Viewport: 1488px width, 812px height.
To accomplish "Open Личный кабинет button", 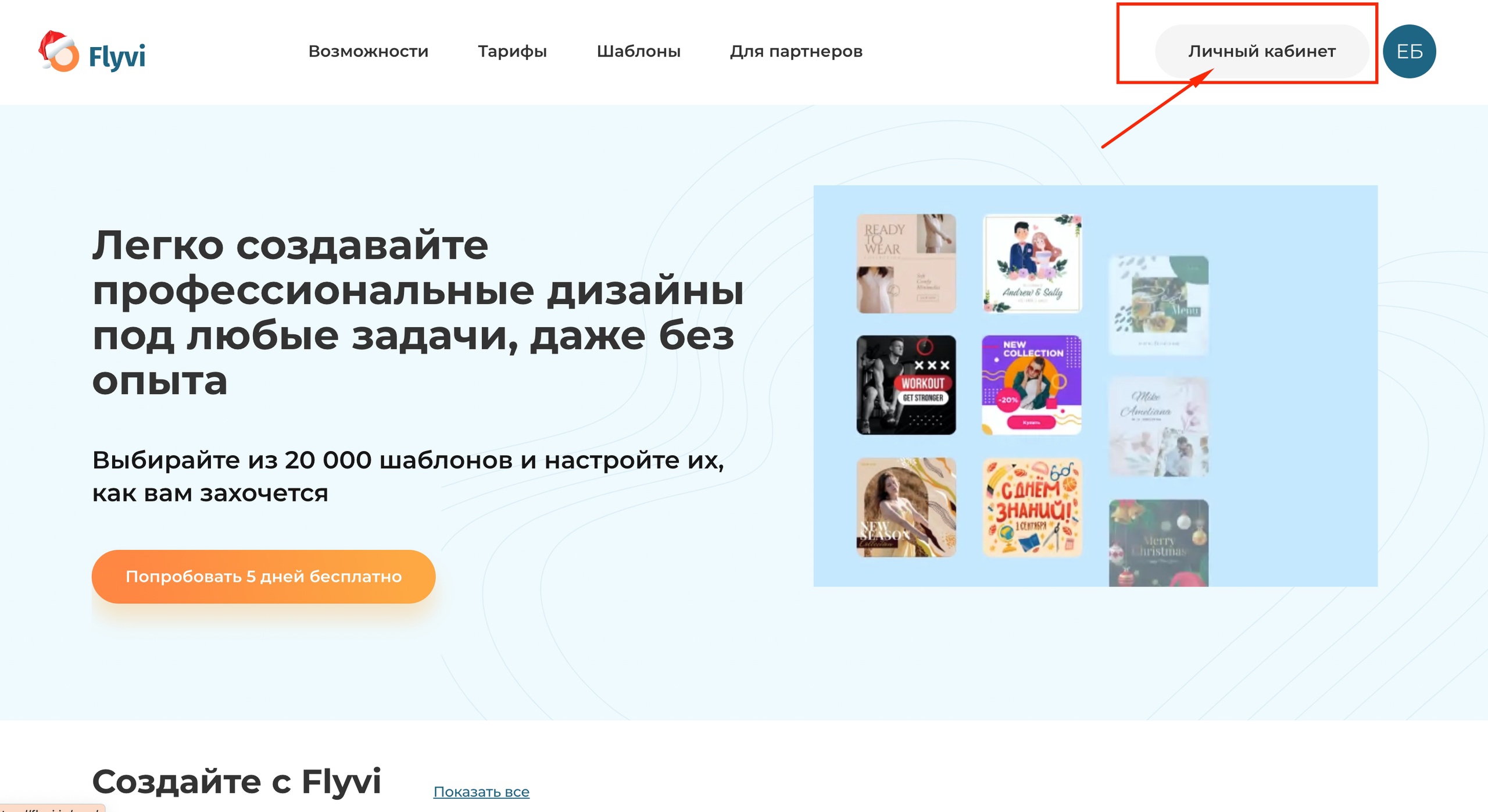I will [1261, 51].
